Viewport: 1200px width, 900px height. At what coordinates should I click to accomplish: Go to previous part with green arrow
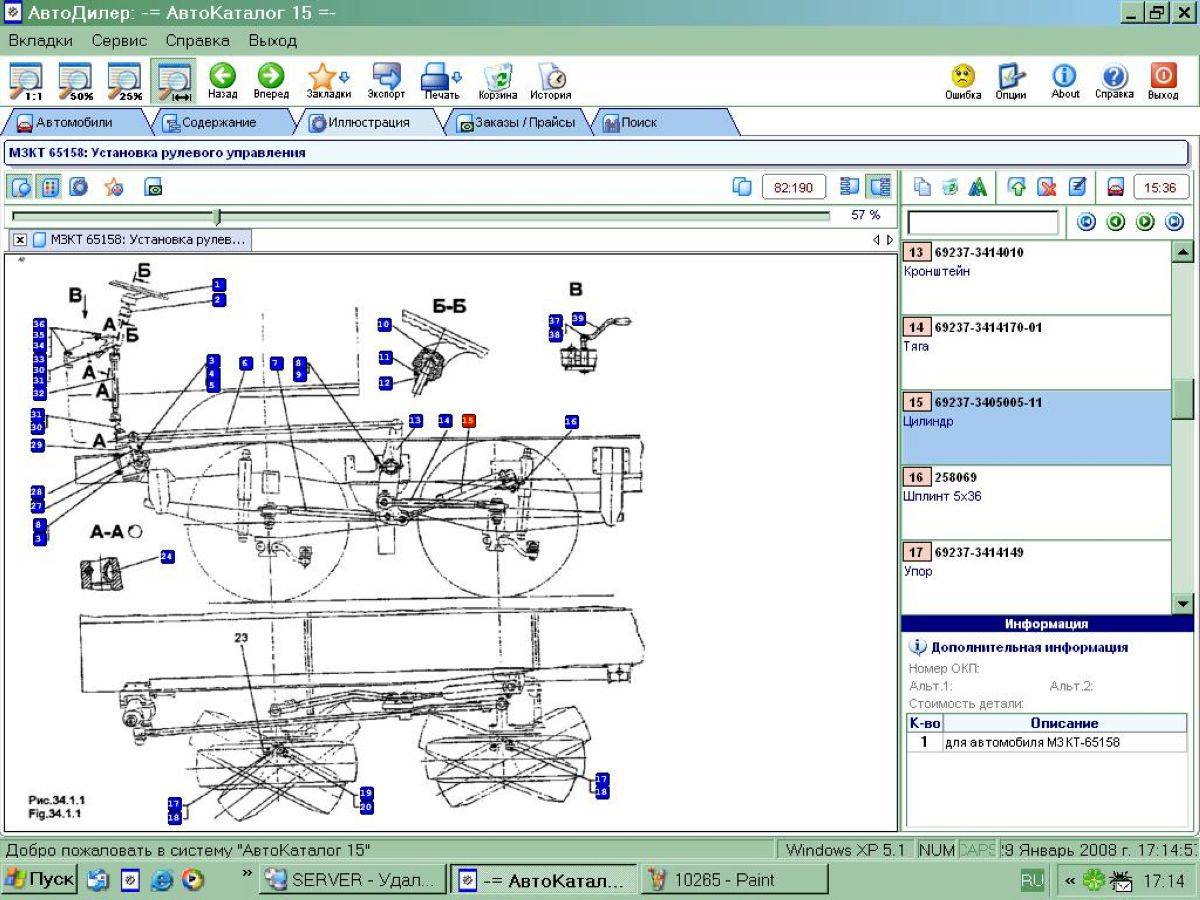tap(1116, 222)
